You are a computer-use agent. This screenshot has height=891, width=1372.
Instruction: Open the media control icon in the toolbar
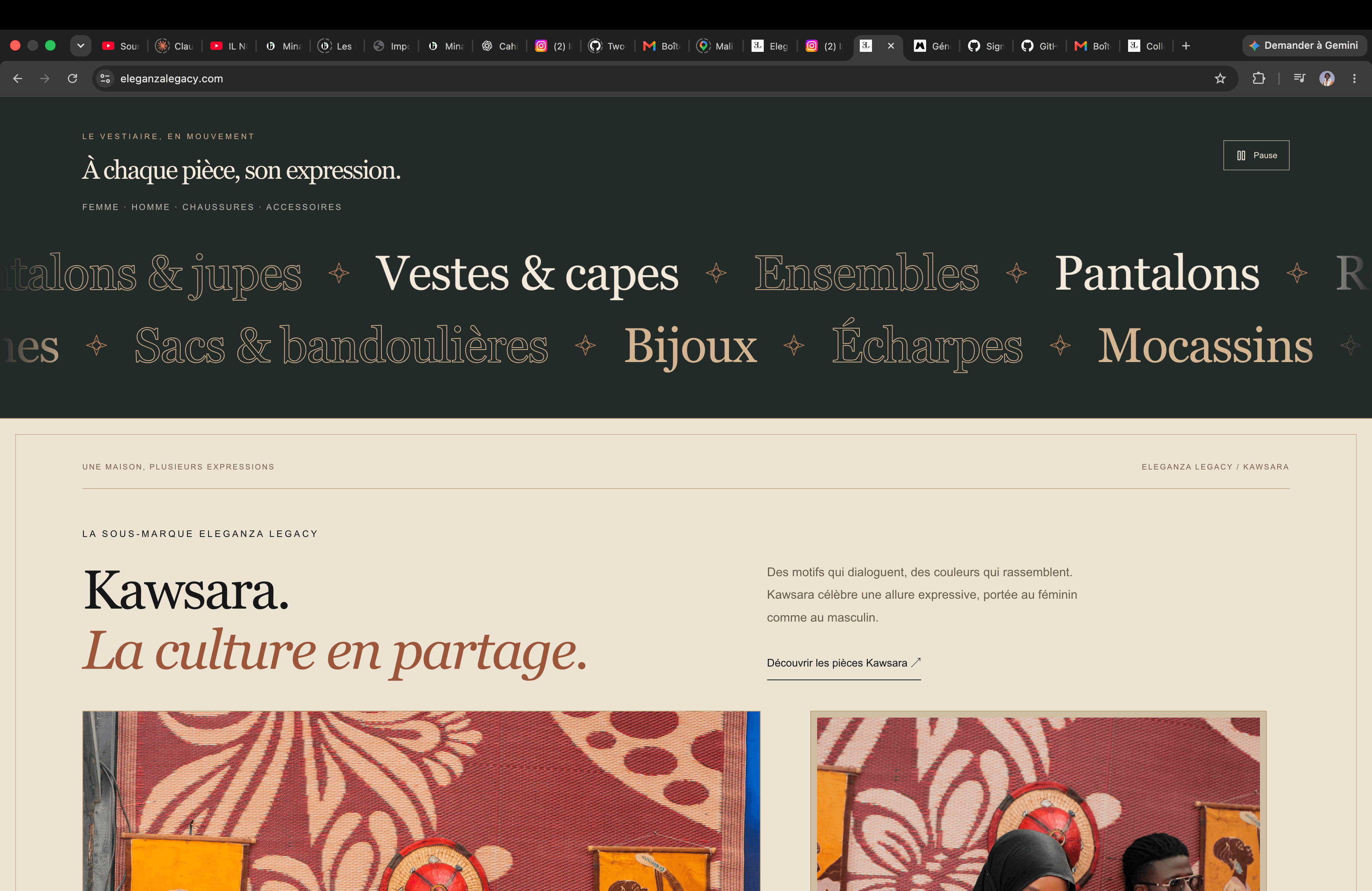click(1299, 79)
